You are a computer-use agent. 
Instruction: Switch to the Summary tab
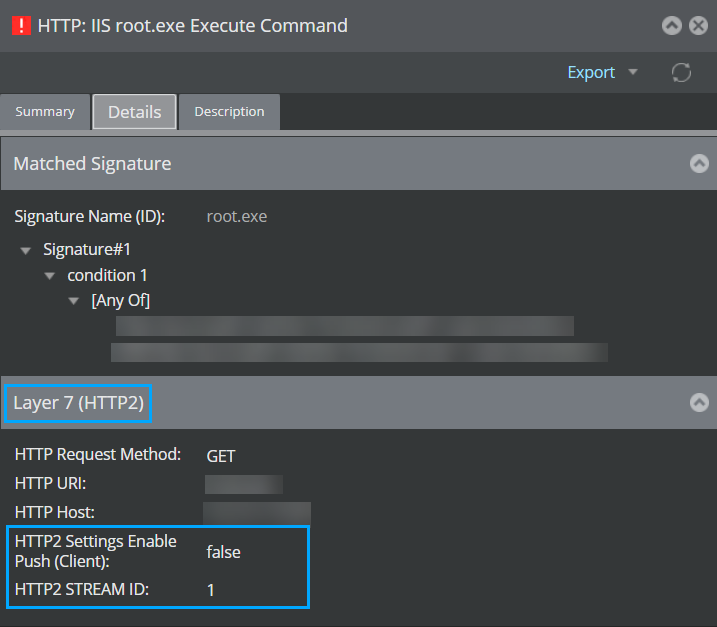click(45, 112)
